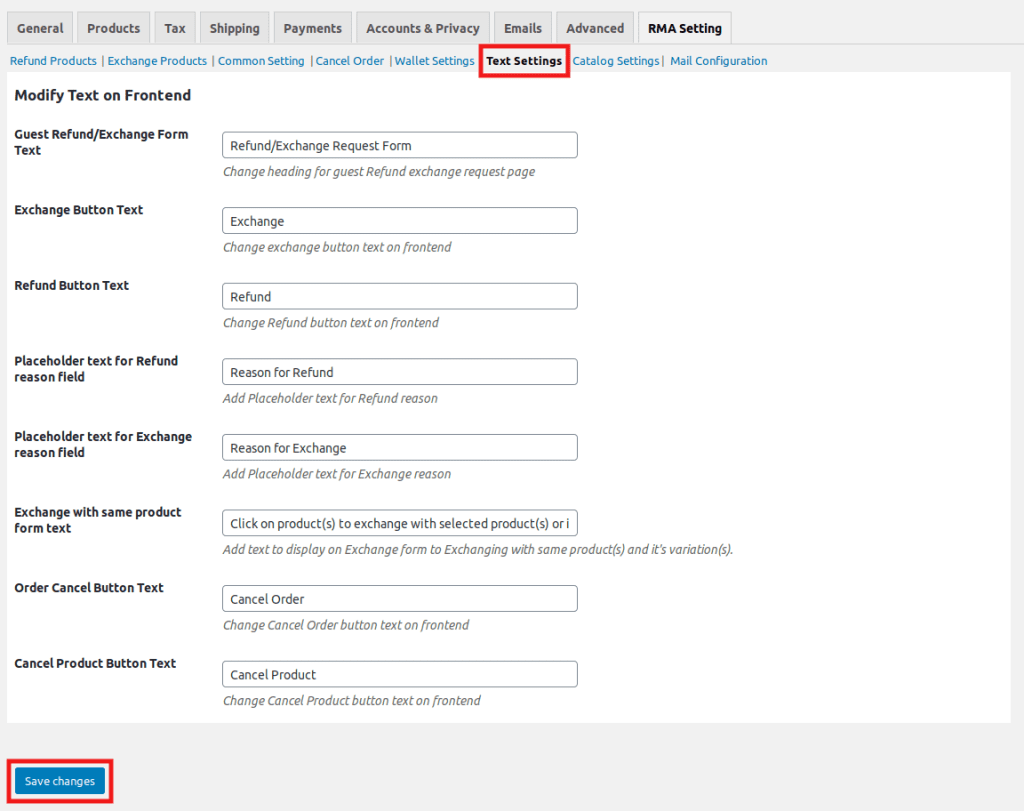Click the Cancel Product Button Text field
Viewport: 1024px width, 811px height.
[399, 674]
